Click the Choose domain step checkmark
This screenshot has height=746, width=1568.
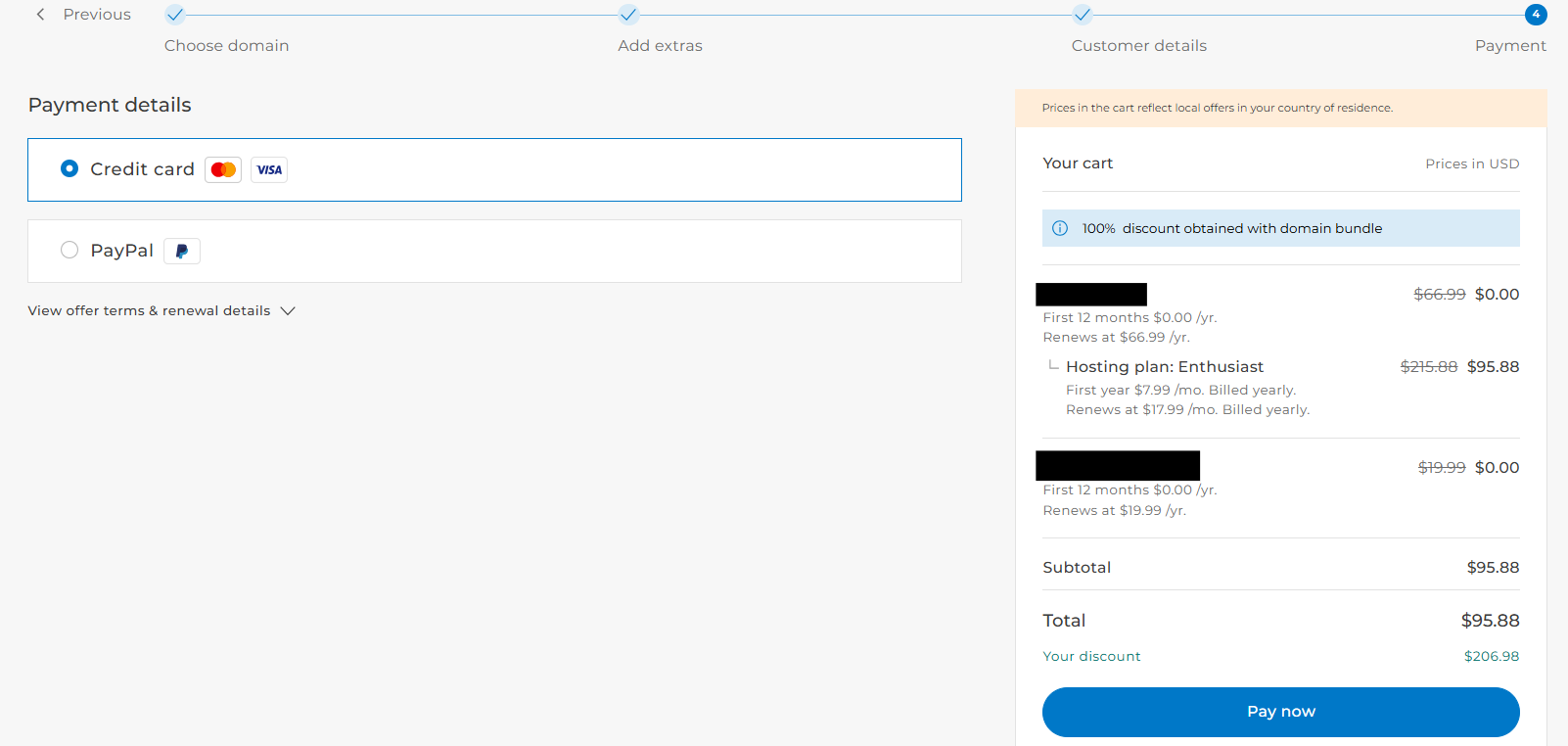(x=174, y=15)
